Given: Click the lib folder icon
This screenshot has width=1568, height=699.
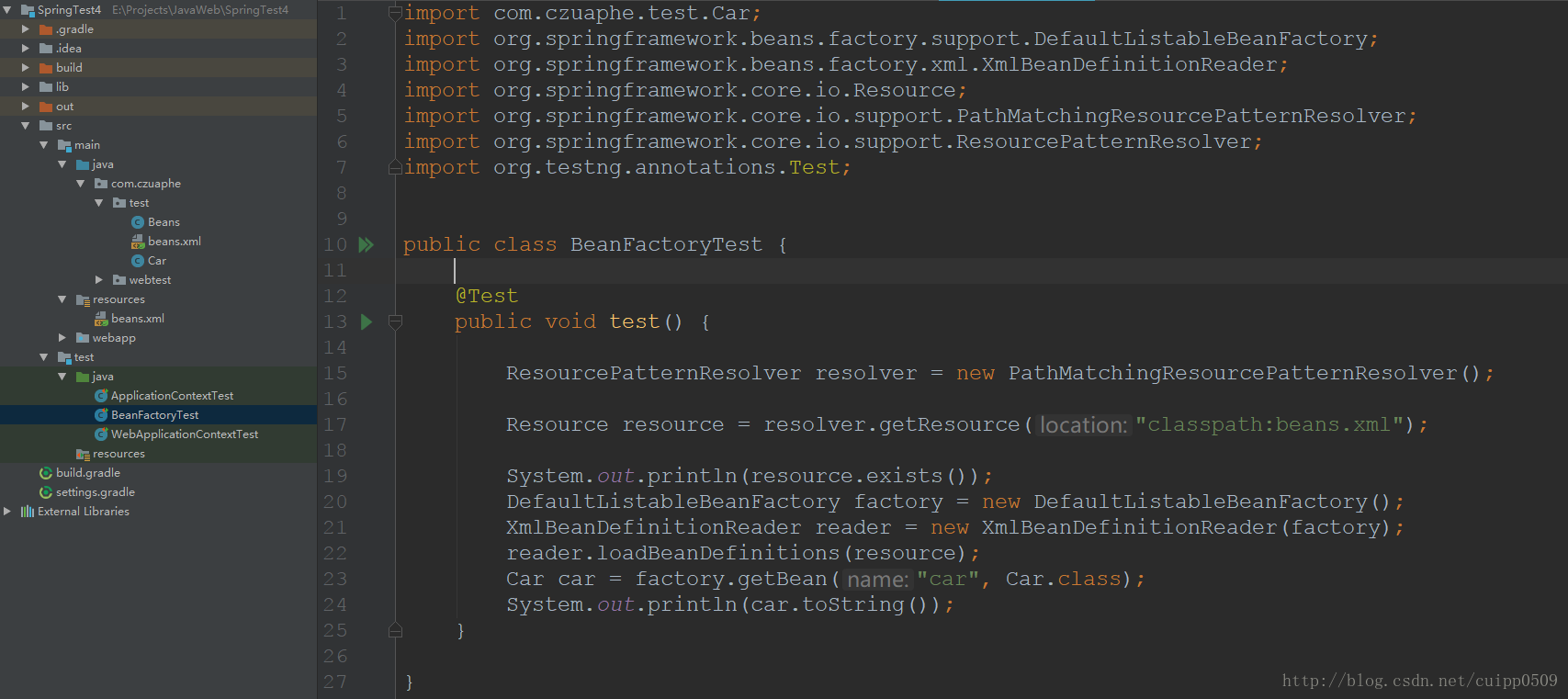Looking at the screenshot, I should (x=46, y=87).
